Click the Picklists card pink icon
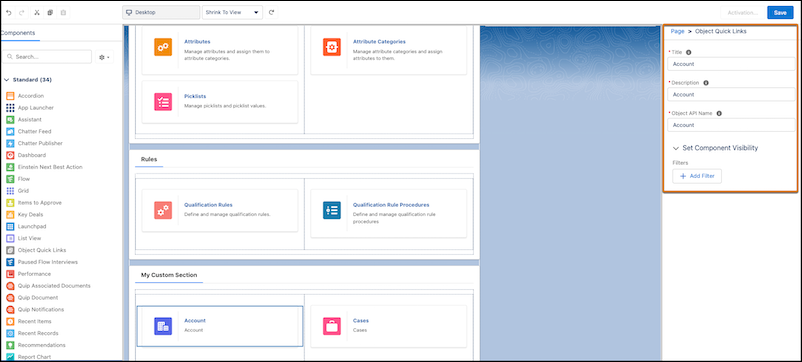 (163, 101)
